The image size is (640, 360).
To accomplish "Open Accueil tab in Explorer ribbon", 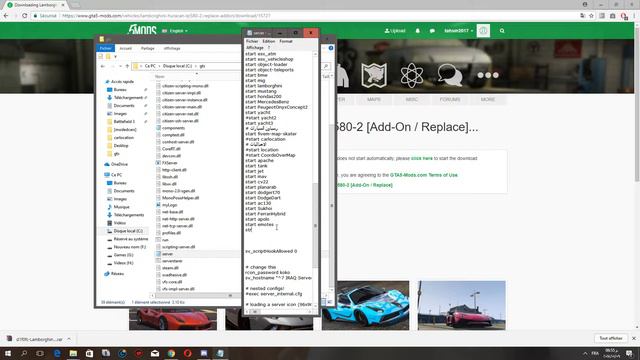I will 126,48.
